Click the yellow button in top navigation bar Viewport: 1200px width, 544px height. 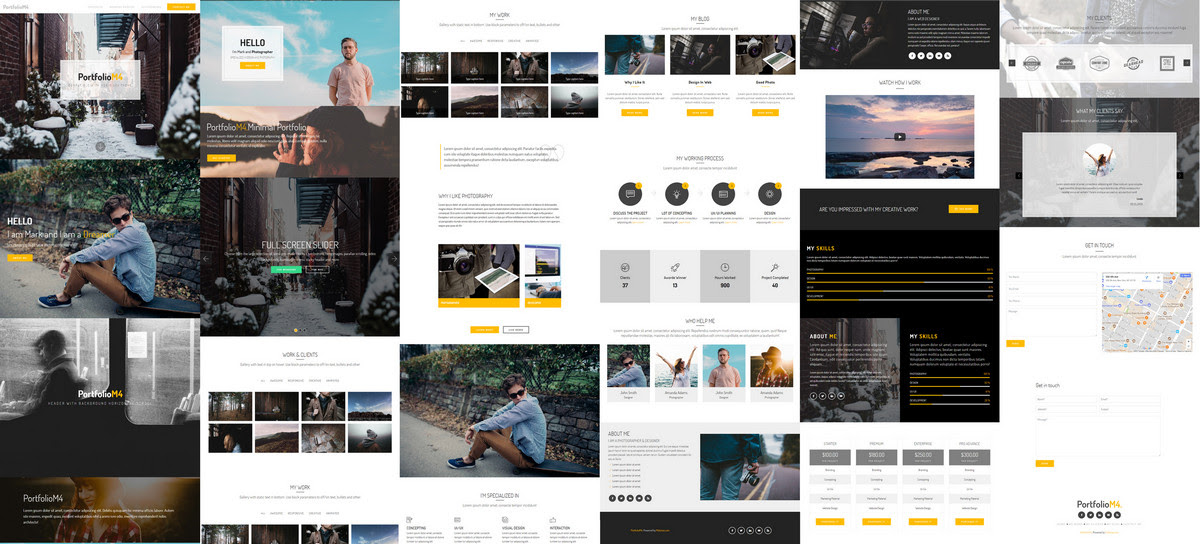coord(180,6)
